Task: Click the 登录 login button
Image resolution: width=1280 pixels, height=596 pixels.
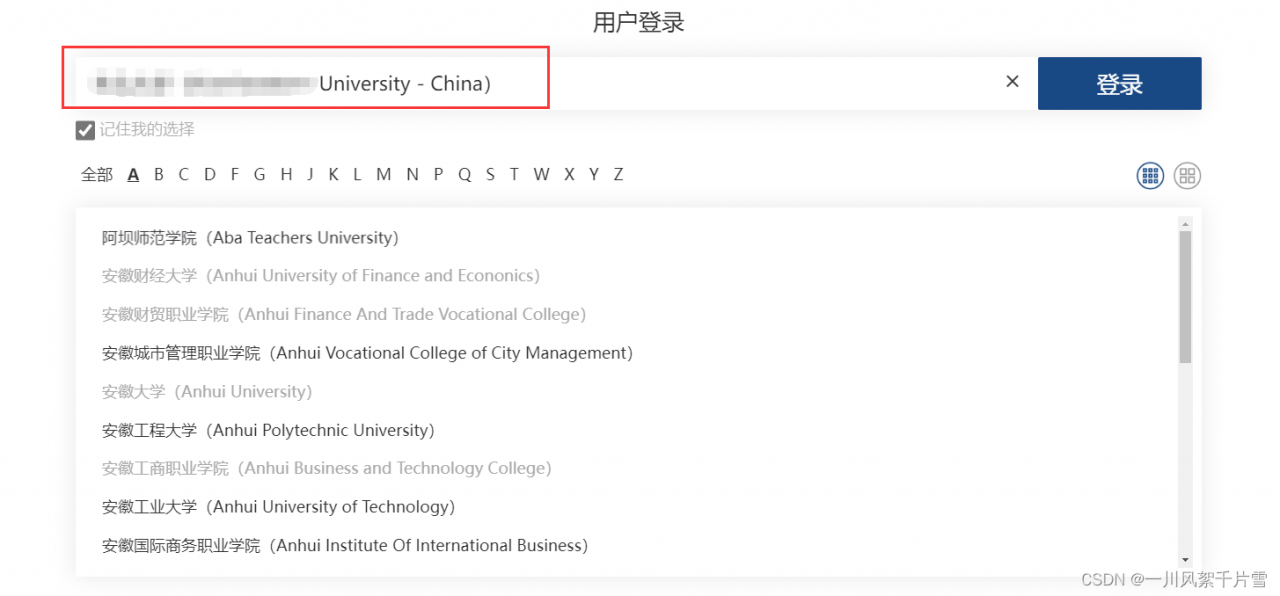Action: (1119, 84)
